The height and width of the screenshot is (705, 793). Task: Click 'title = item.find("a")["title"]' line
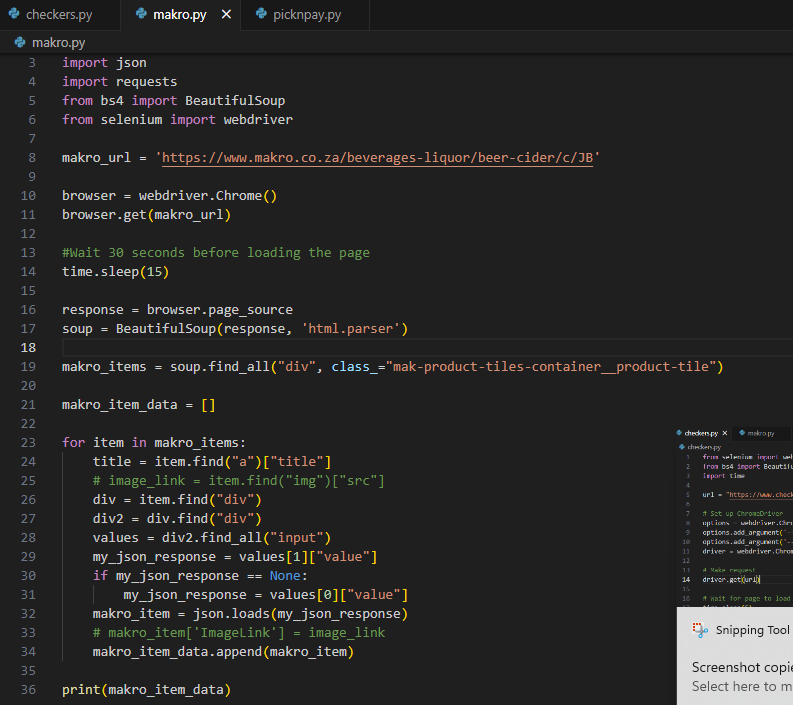click(212, 462)
